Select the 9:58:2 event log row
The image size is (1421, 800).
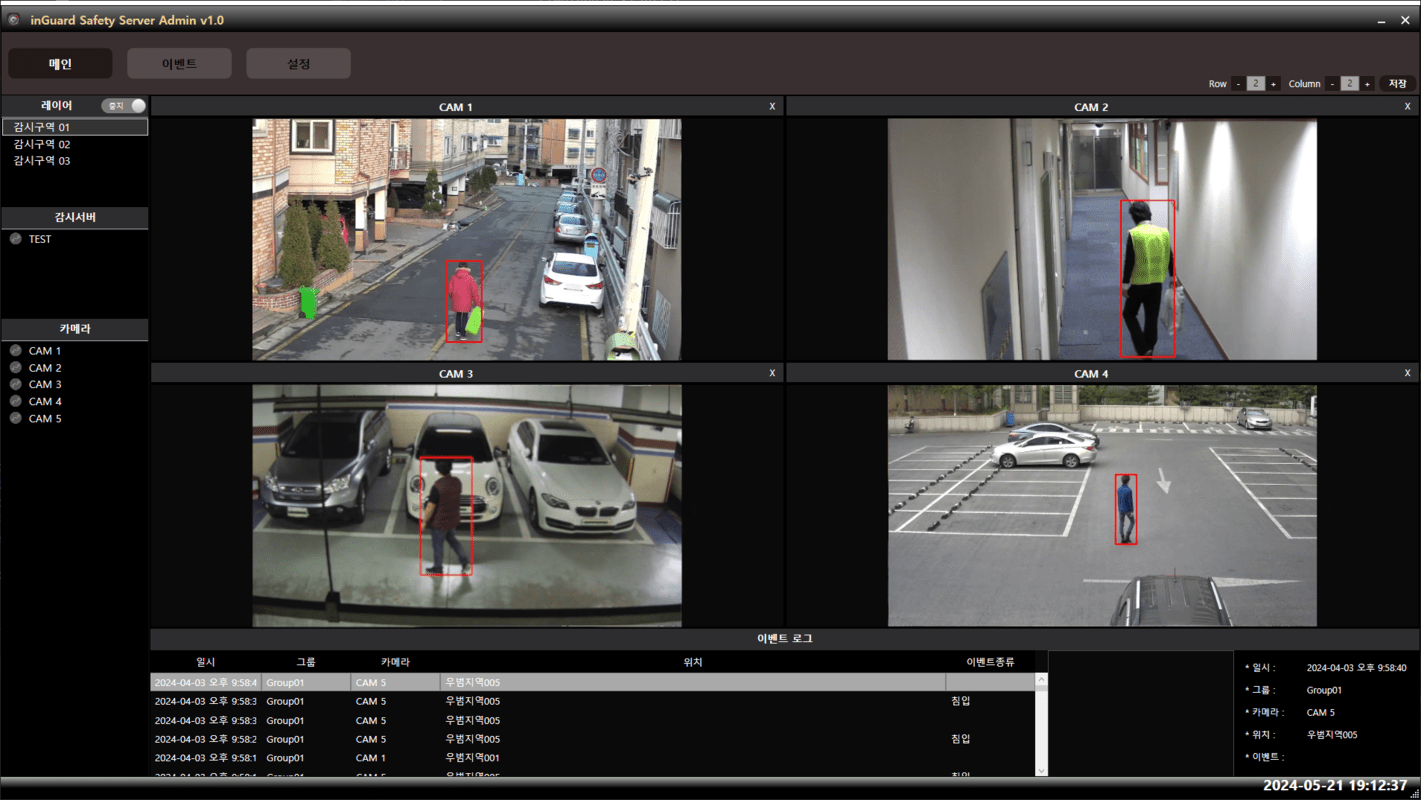coord(593,739)
